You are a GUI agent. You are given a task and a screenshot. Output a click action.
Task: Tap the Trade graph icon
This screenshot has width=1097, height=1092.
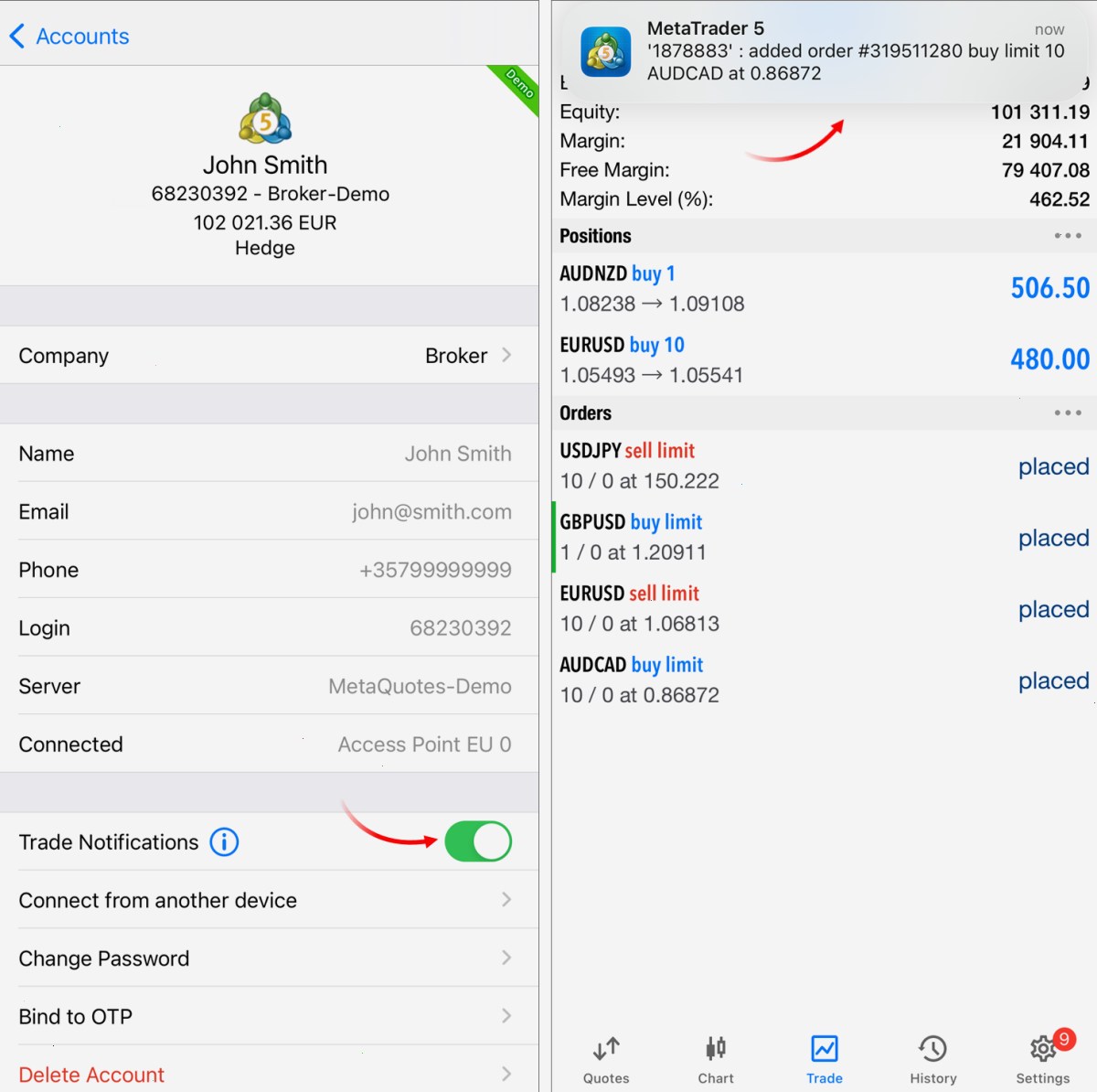click(x=825, y=1048)
